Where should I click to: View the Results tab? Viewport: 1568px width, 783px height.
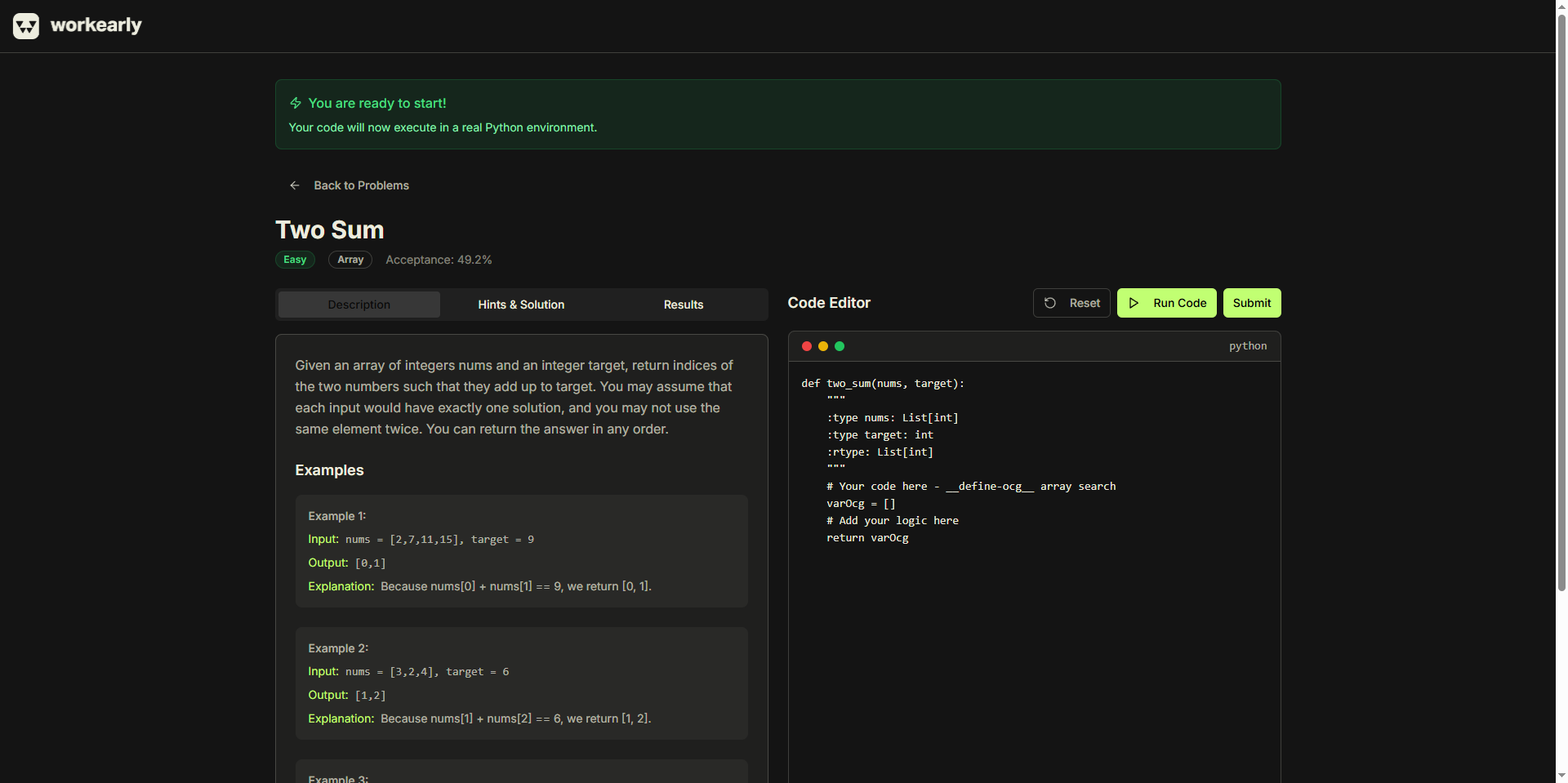pos(683,305)
